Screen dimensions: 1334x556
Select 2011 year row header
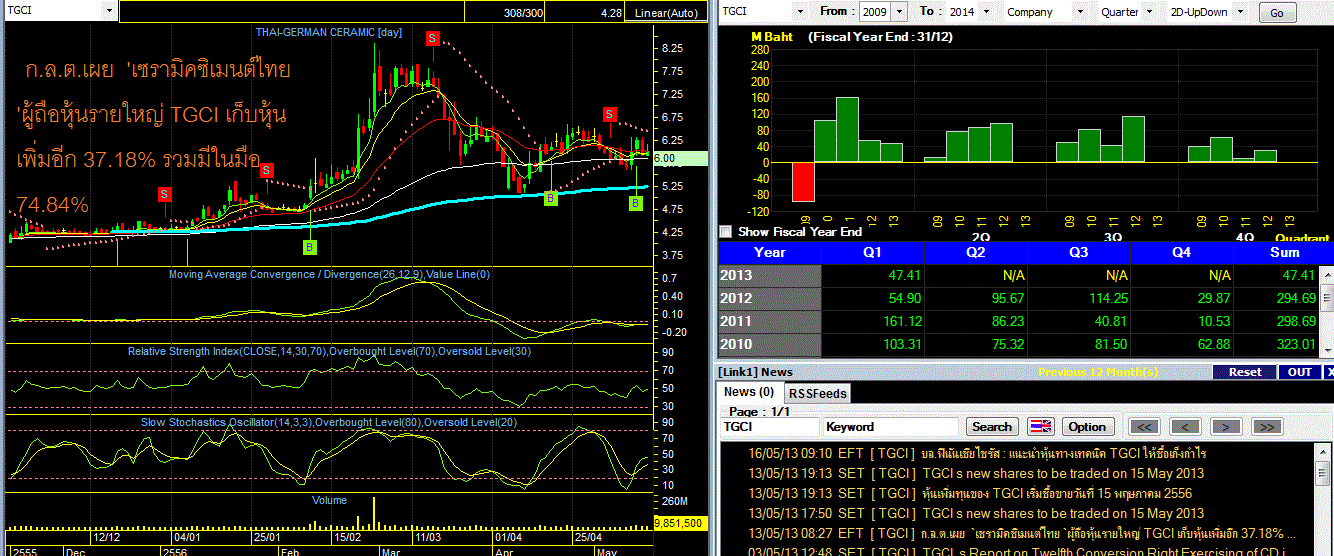769,321
